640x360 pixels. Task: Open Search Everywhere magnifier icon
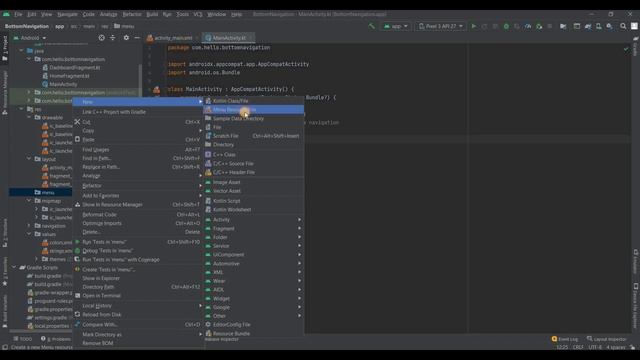[x=623, y=26]
